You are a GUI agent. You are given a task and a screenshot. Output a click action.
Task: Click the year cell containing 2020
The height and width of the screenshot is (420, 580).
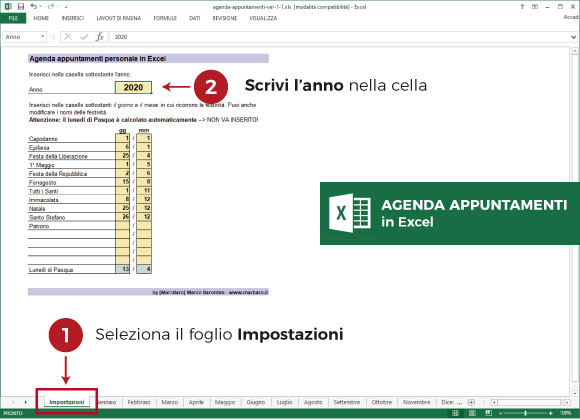(x=133, y=87)
